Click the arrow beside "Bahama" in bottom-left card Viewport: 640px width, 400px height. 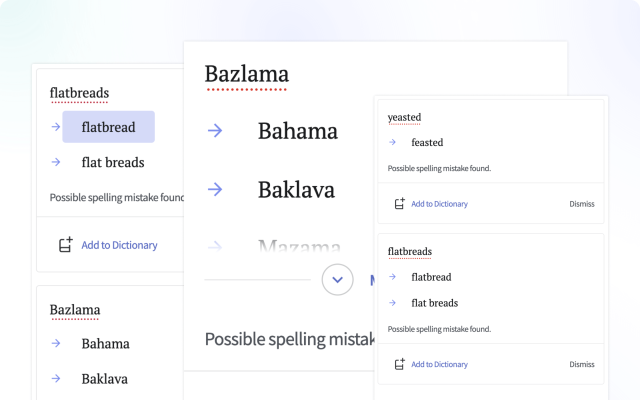(x=56, y=343)
